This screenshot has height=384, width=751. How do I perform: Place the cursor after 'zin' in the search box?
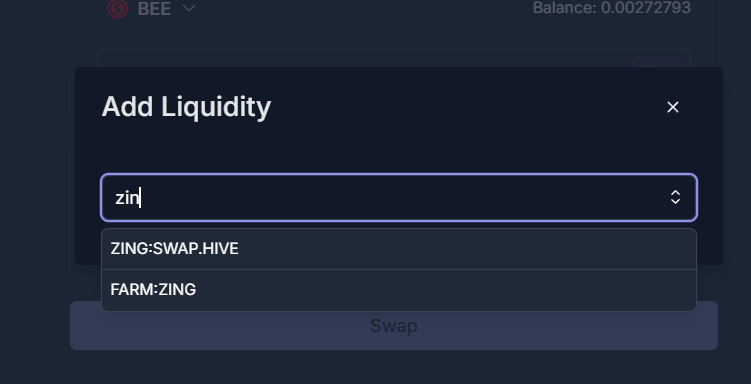140,198
